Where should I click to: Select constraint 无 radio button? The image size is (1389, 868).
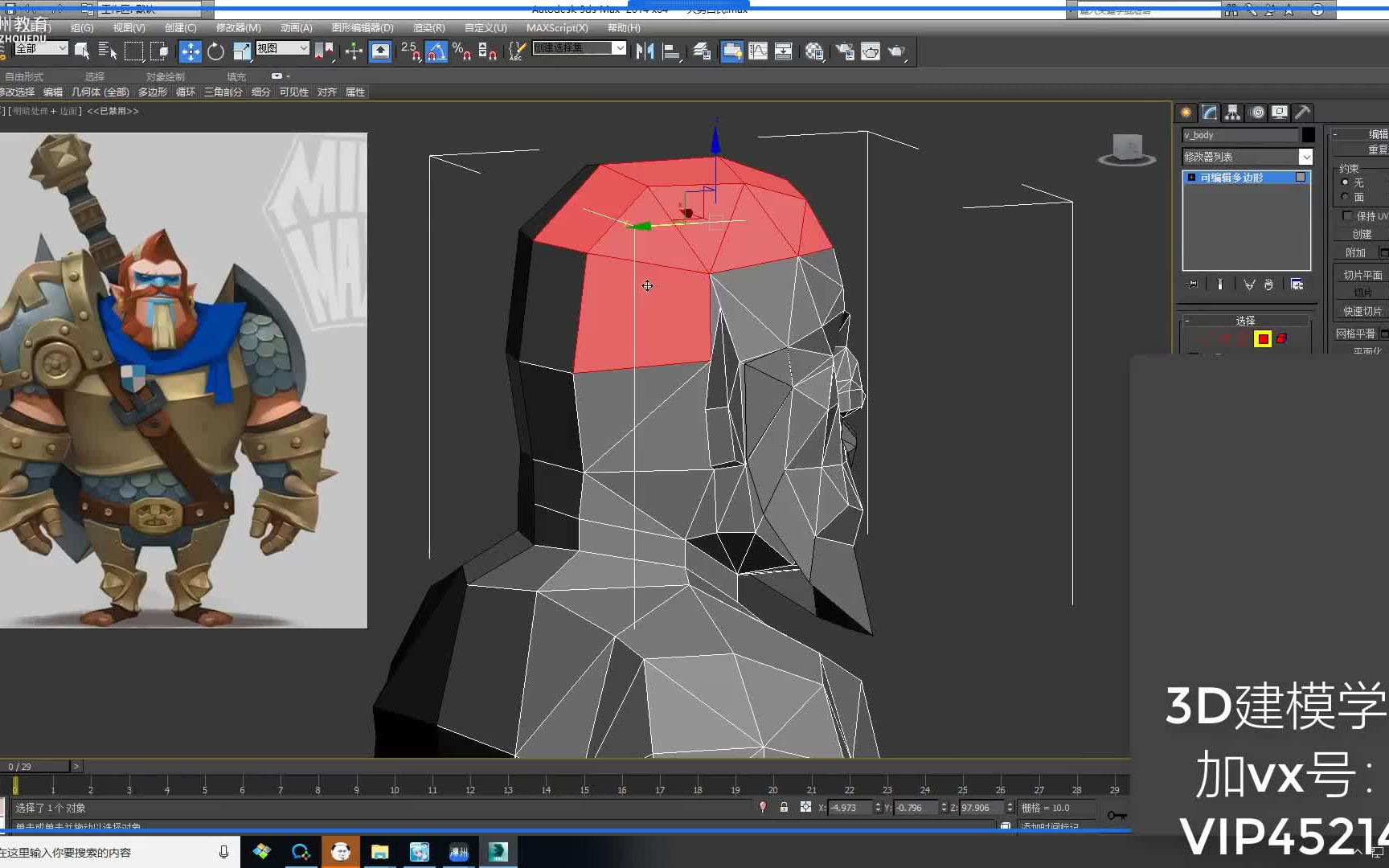1345,182
